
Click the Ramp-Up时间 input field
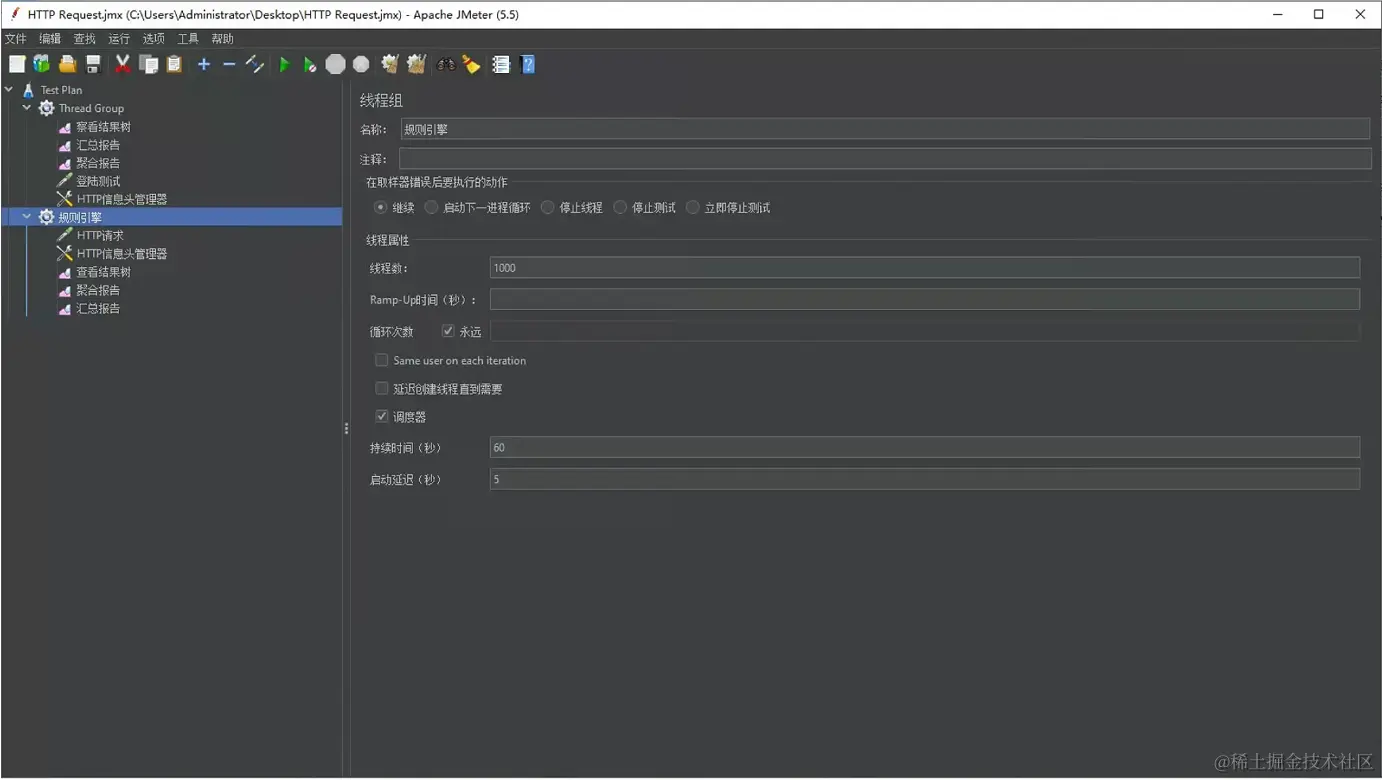[924, 299]
